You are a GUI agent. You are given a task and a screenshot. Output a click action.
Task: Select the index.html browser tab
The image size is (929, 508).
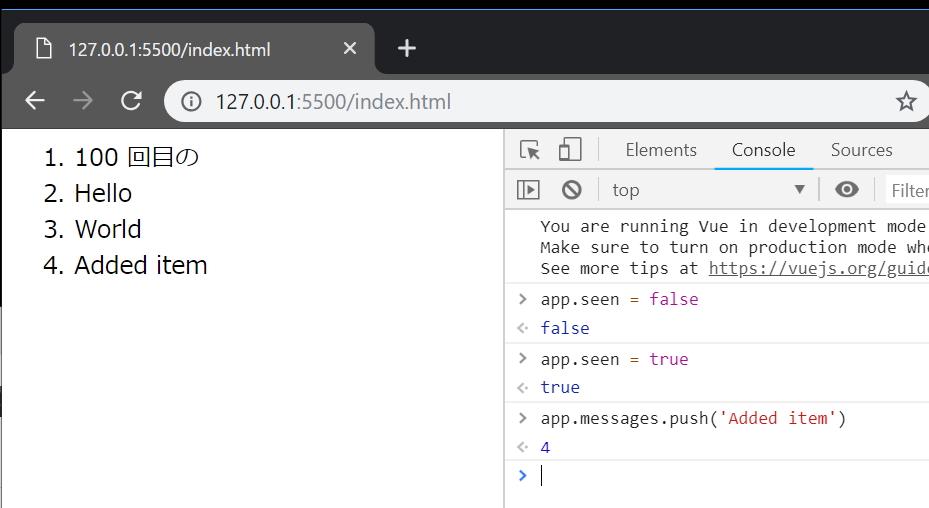194,49
